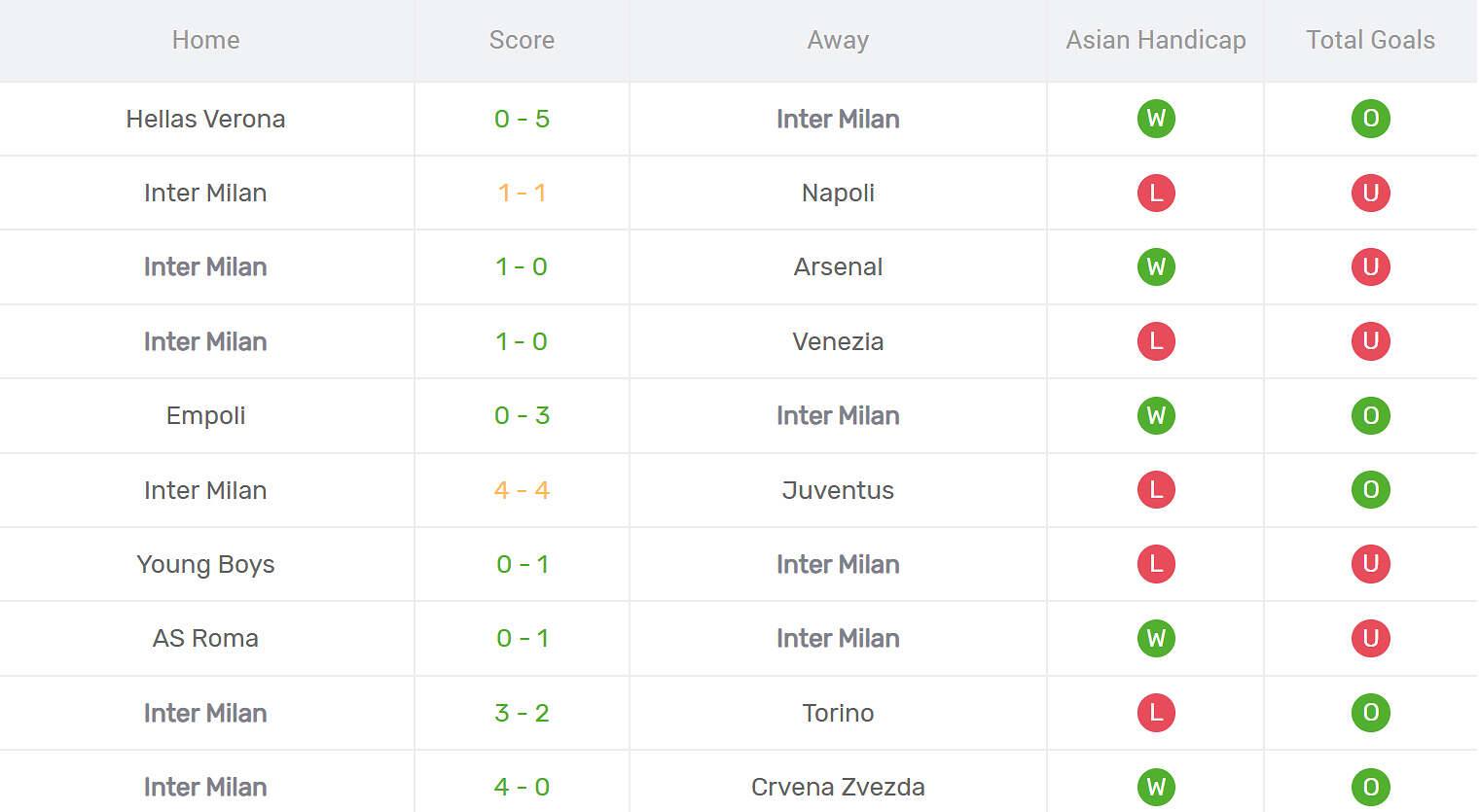Screen dimensions: 1480x812
Task: Click the 3 - 2 score against Torino
Action: 522,713
